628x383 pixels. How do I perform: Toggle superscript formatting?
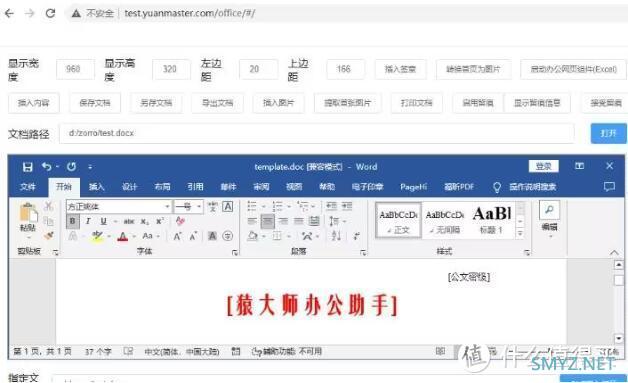click(160, 221)
